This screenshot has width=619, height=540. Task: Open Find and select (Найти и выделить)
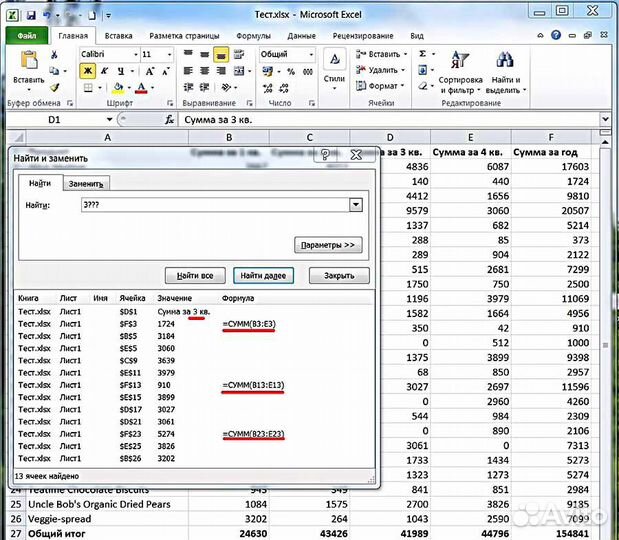[506, 73]
